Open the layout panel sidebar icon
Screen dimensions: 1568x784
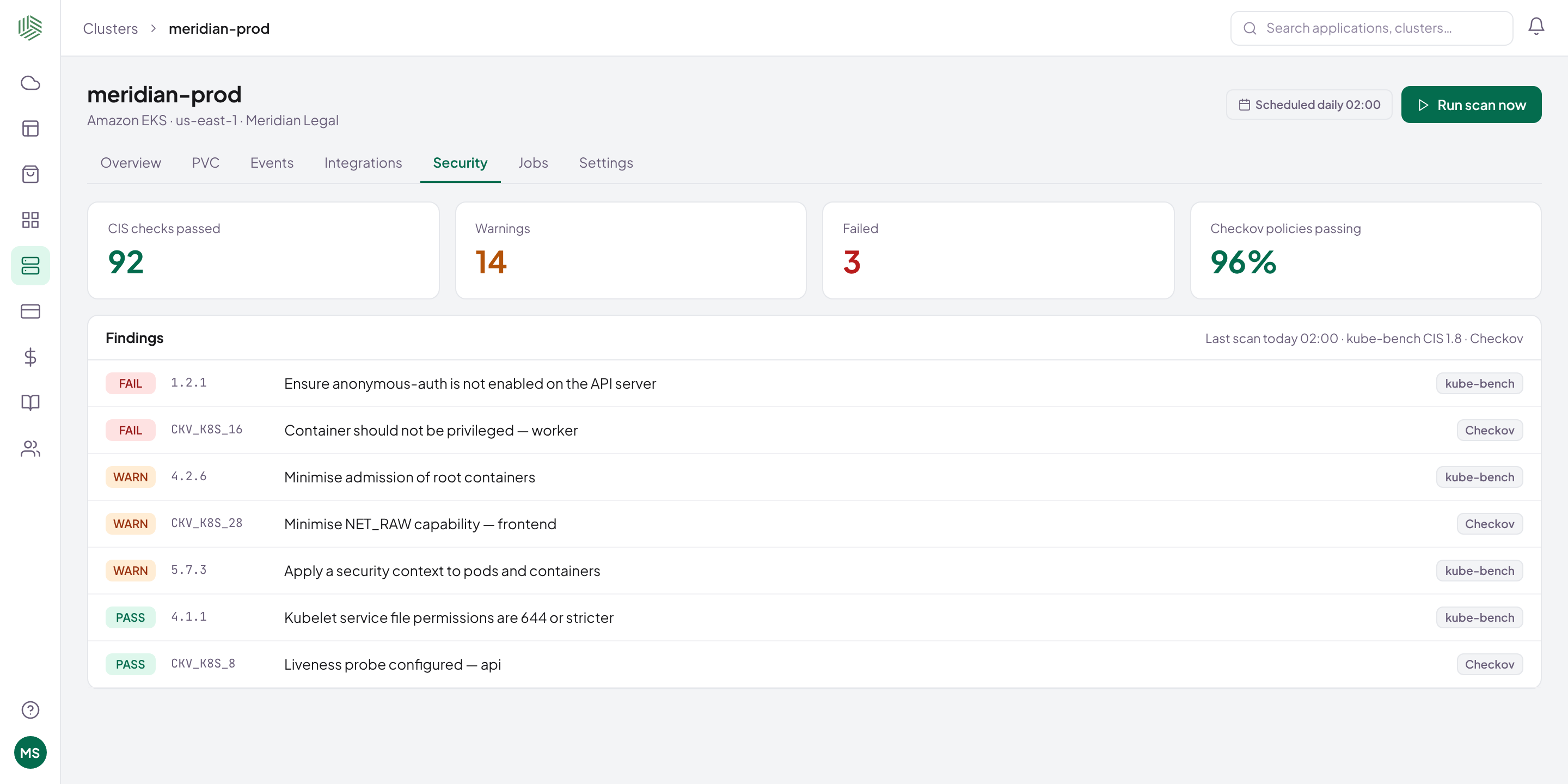30,128
